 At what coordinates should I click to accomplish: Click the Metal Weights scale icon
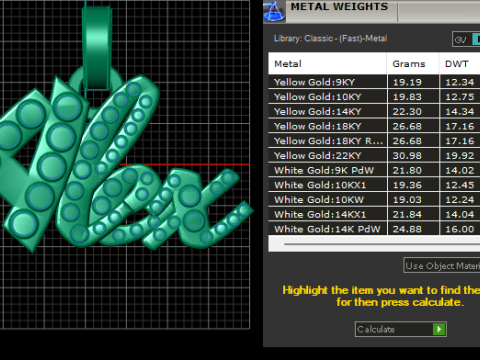[274, 11]
